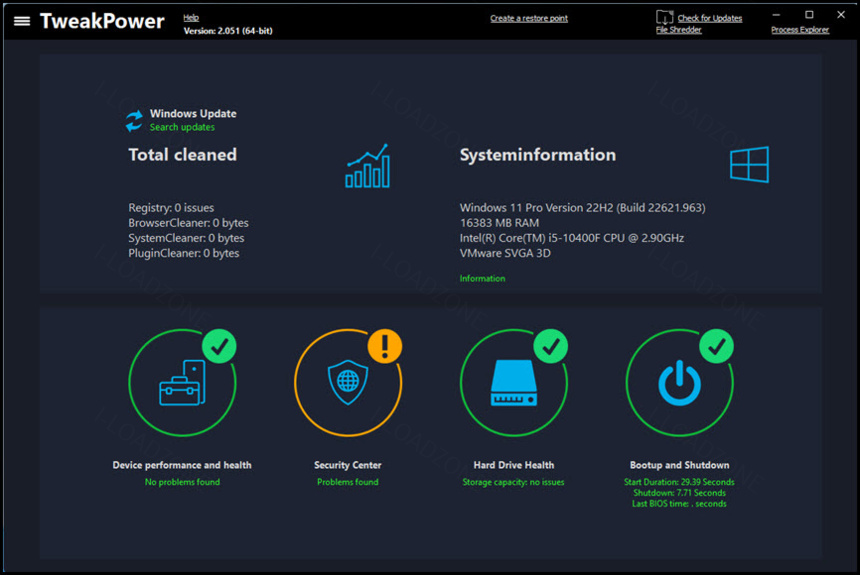The image size is (860, 575).
Task: Click VMware SVGA 3D line
Action: (505, 253)
